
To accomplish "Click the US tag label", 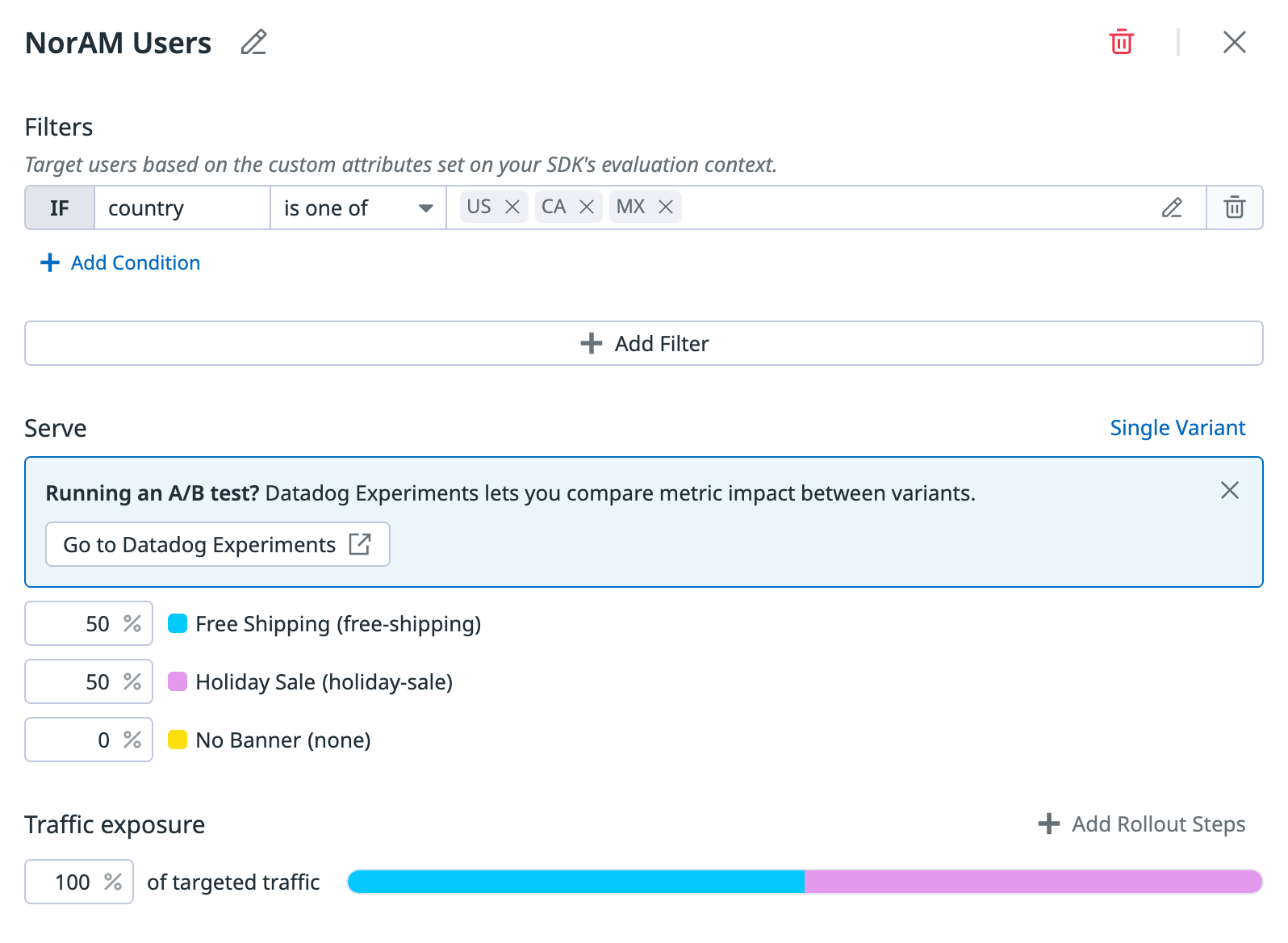I will (x=479, y=207).
